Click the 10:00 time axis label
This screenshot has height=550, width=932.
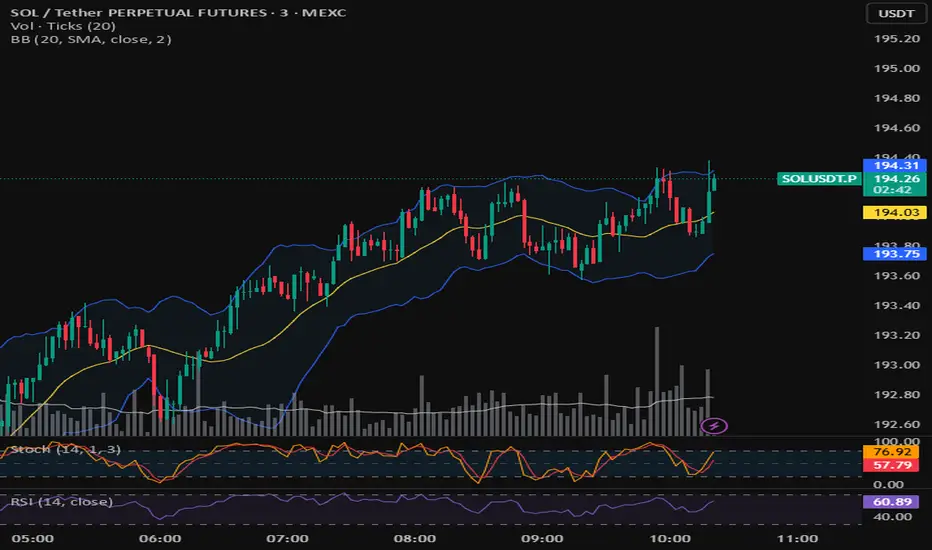[670, 539]
